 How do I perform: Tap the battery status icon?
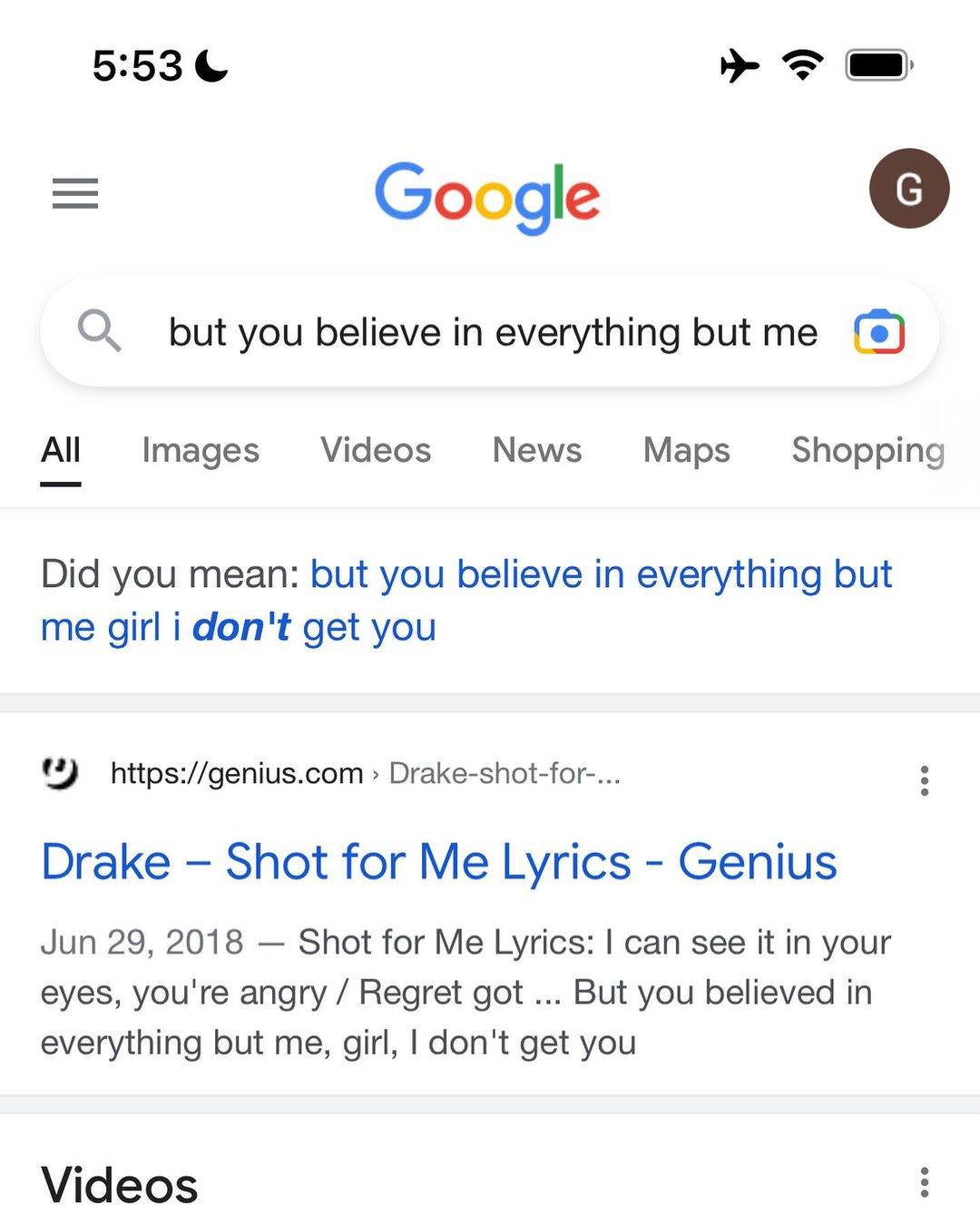(878, 65)
